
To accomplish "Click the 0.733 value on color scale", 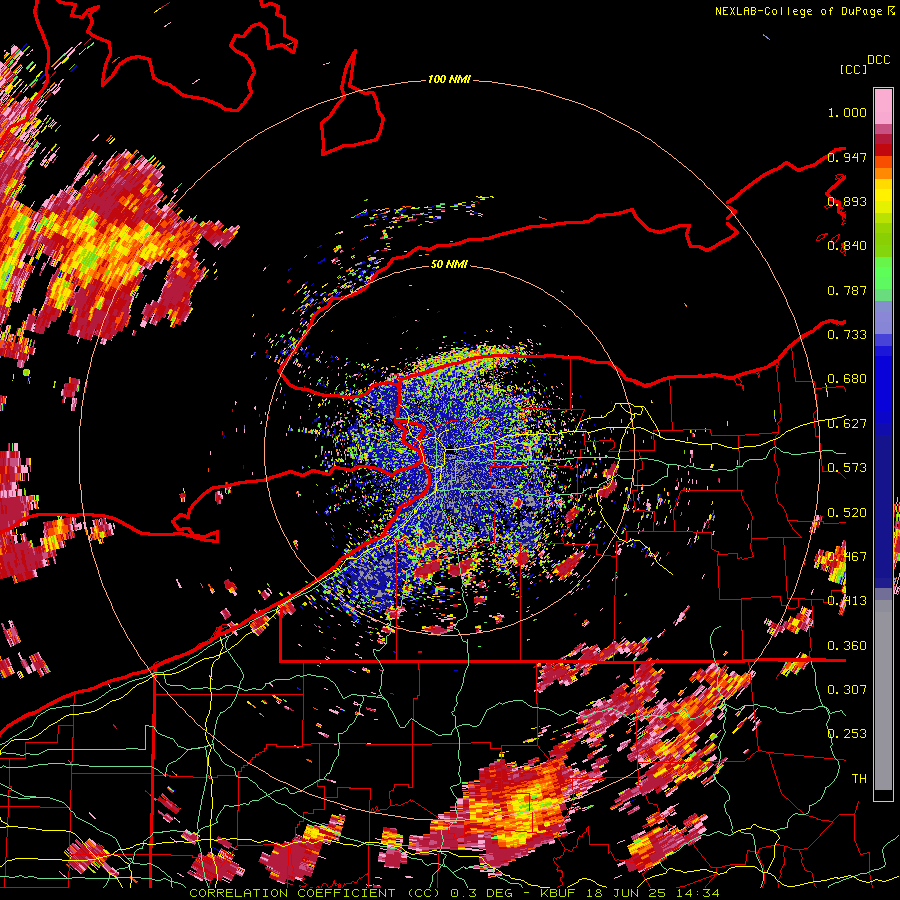I will [847, 335].
